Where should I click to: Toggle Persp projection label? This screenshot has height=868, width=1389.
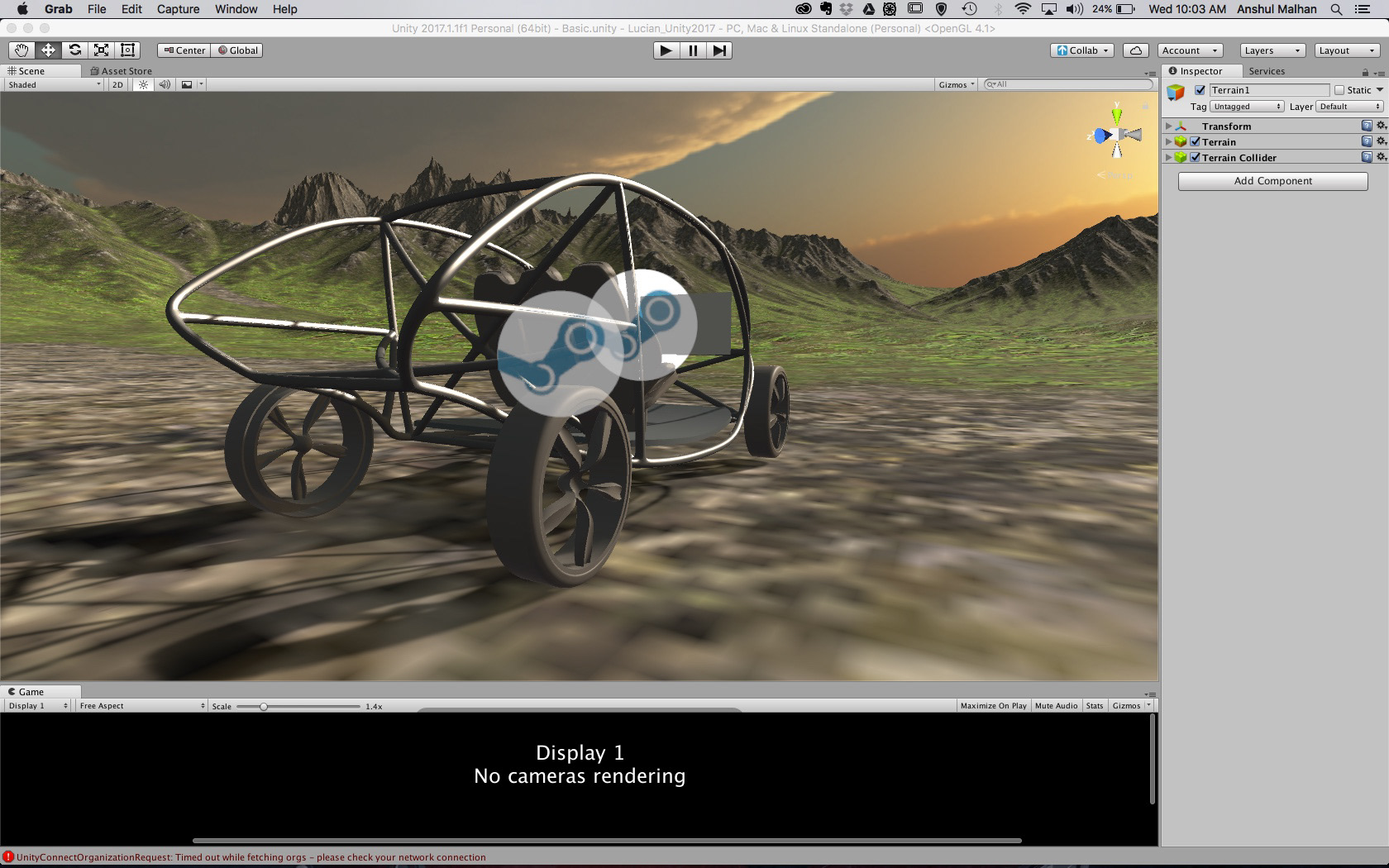pyautogui.click(x=1115, y=175)
